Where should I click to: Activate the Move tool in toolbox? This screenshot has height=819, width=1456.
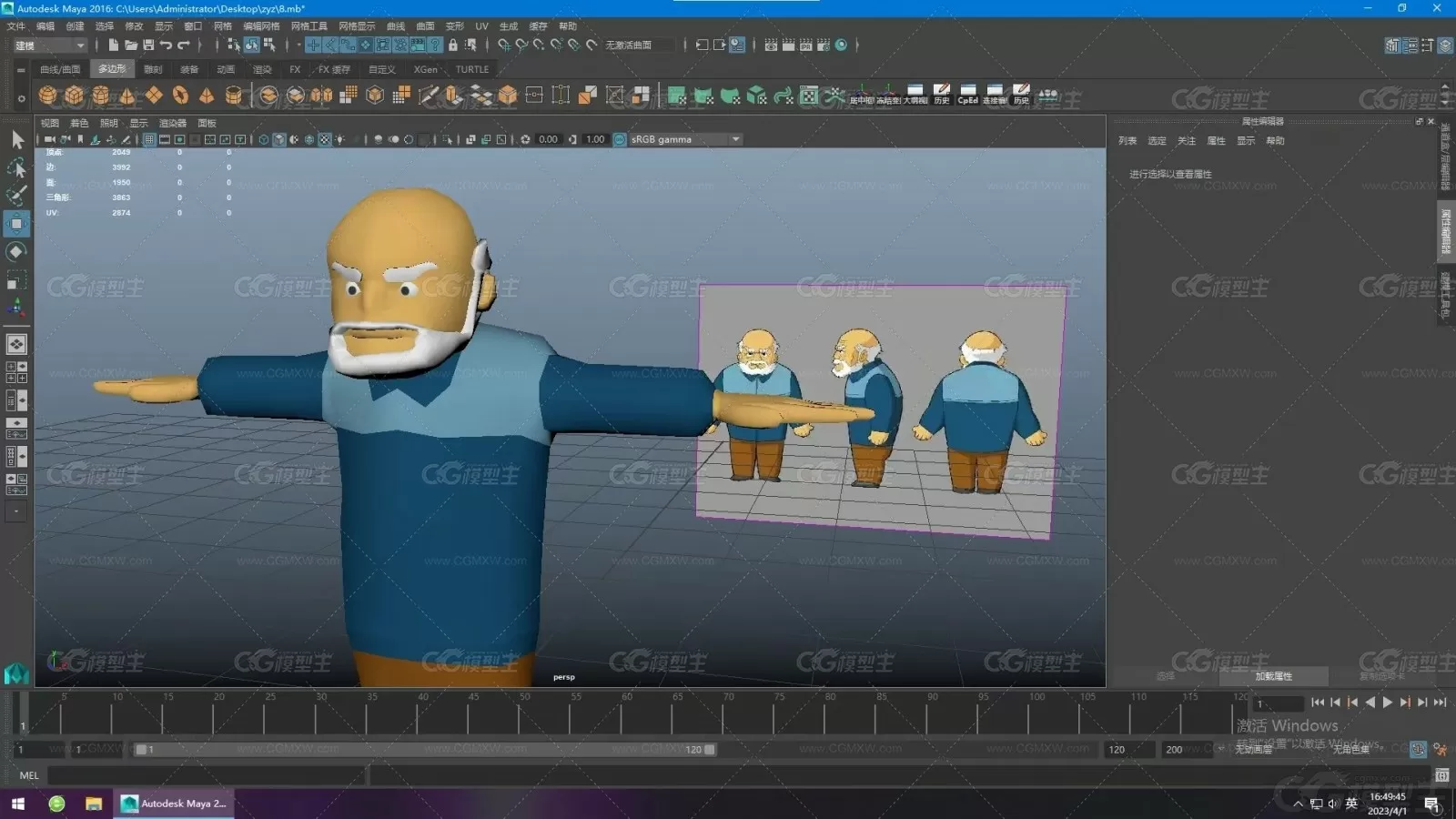[x=16, y=223]
